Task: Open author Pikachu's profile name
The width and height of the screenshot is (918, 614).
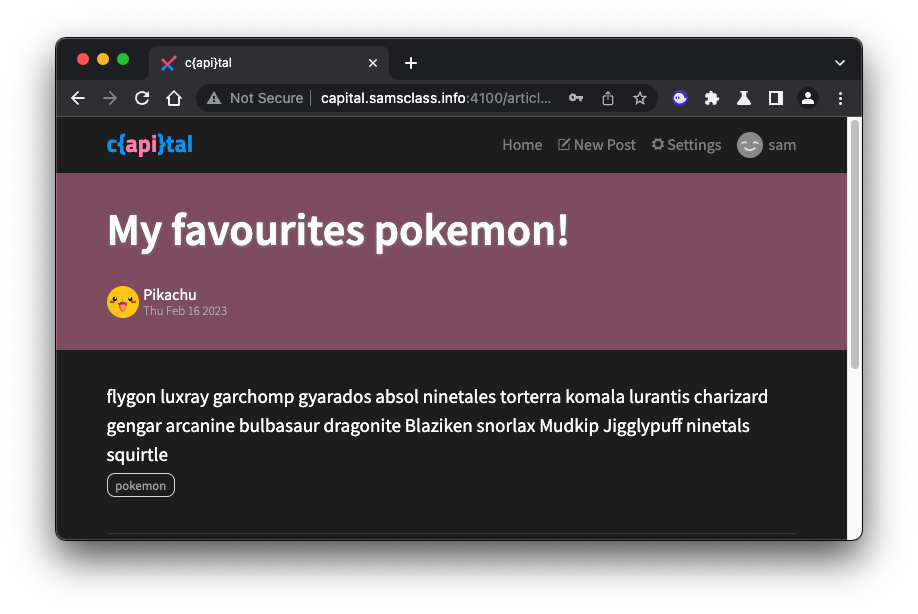Action: coord(170,294)
